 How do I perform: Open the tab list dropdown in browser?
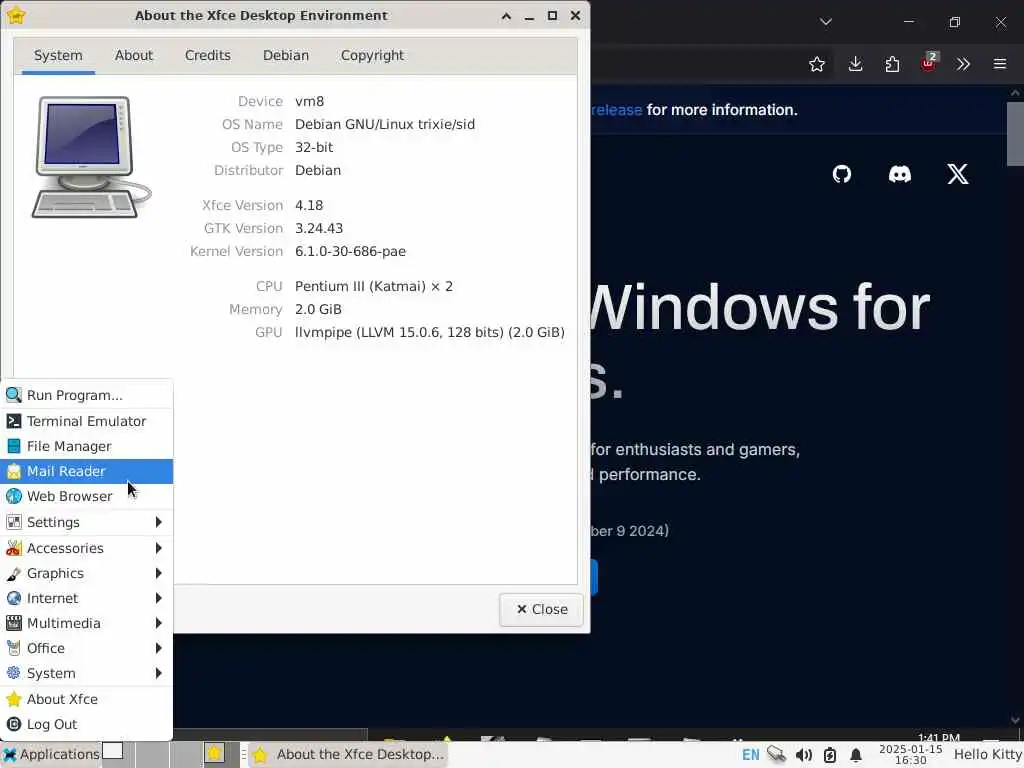point(826,22)
